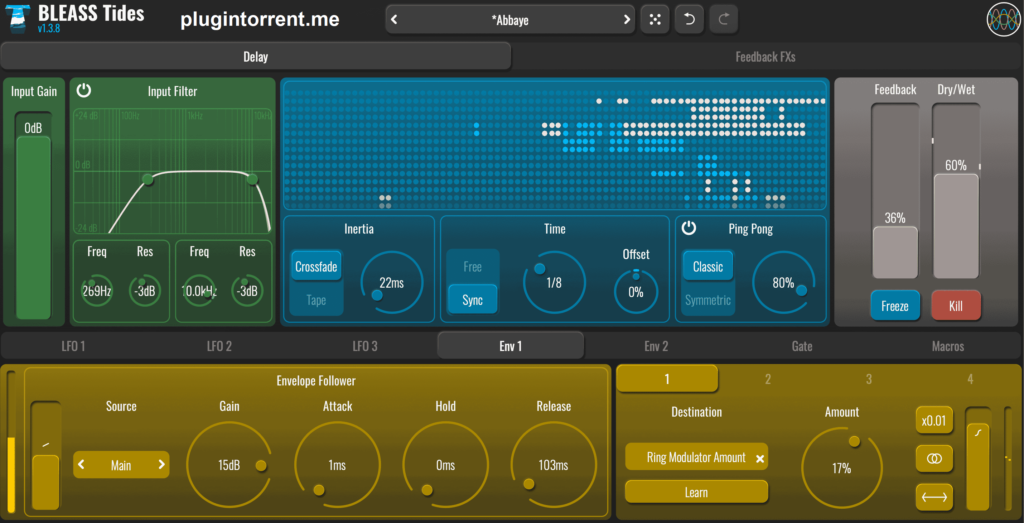Click the 269Hz high-pass Freq knob

tap(97, 291)
